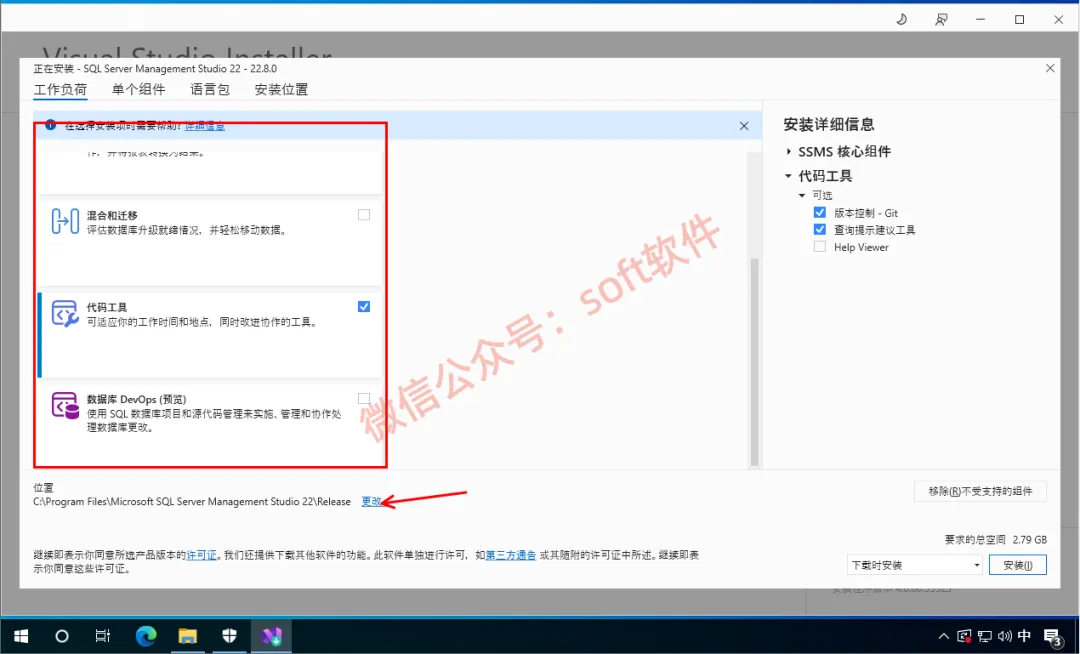1080x654 pixels.
Task: Click the install path text
Action: click(x=192, y=502)
